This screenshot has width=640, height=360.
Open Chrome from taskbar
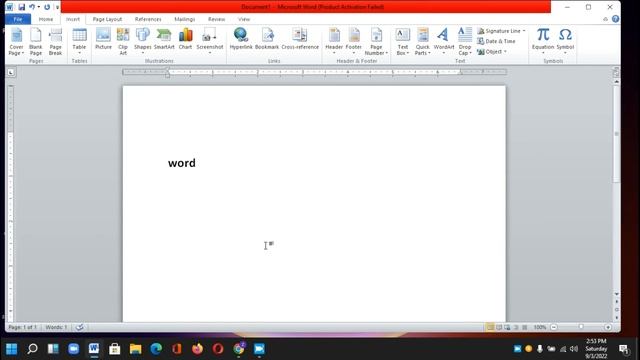point(239,349)
